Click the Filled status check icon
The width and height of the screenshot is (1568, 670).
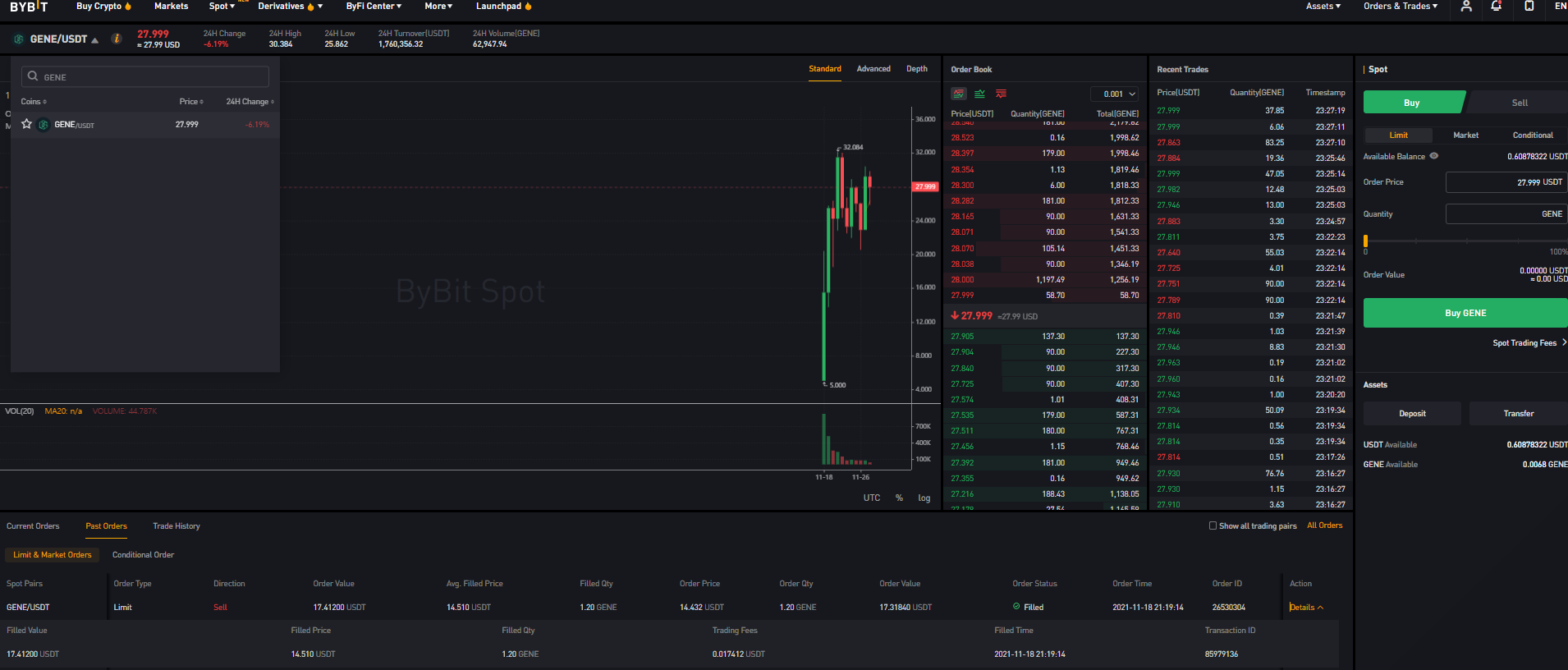[1016, 607]
